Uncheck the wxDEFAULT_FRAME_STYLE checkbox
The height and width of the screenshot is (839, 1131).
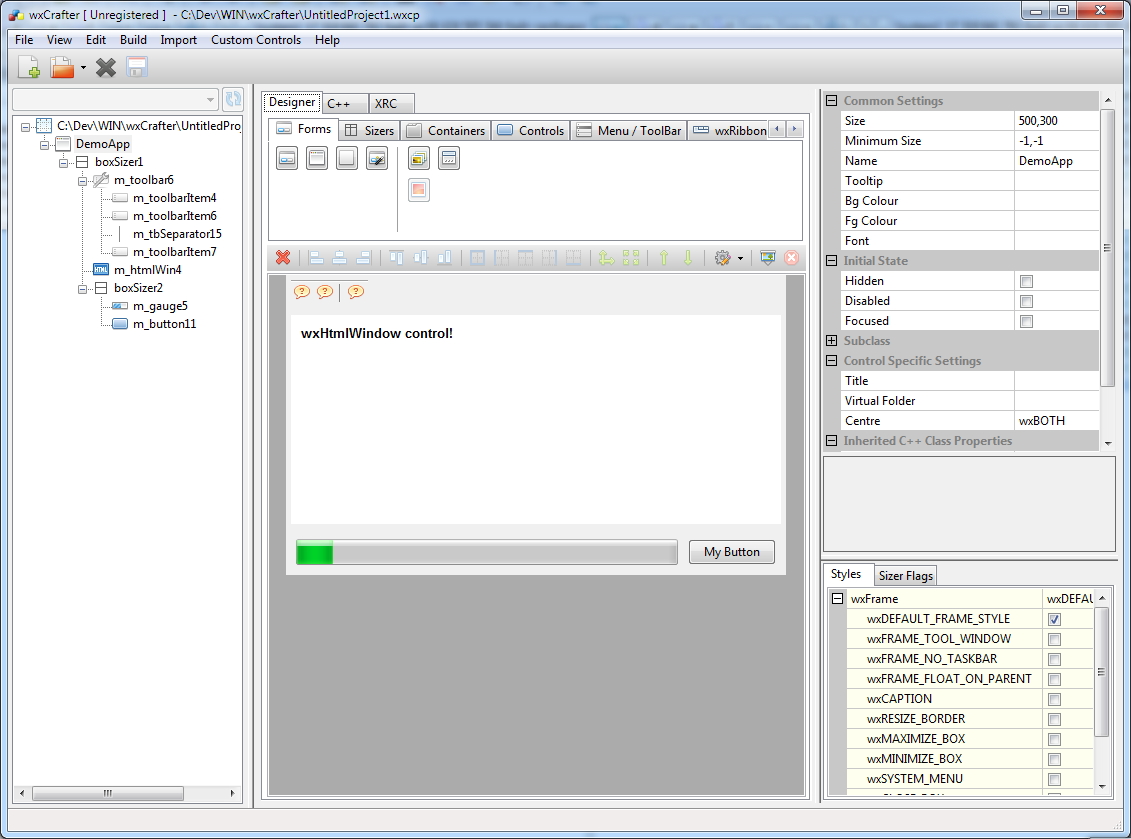click(x=1054, y=619)
